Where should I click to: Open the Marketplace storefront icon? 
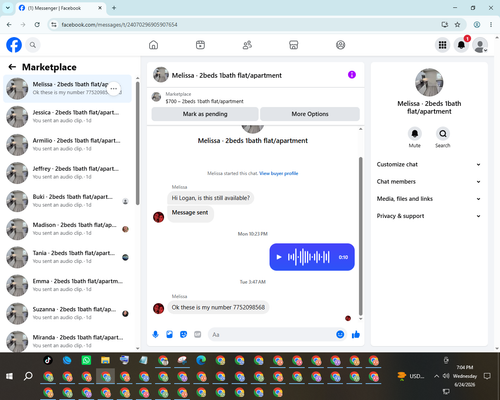coord(294,45)
